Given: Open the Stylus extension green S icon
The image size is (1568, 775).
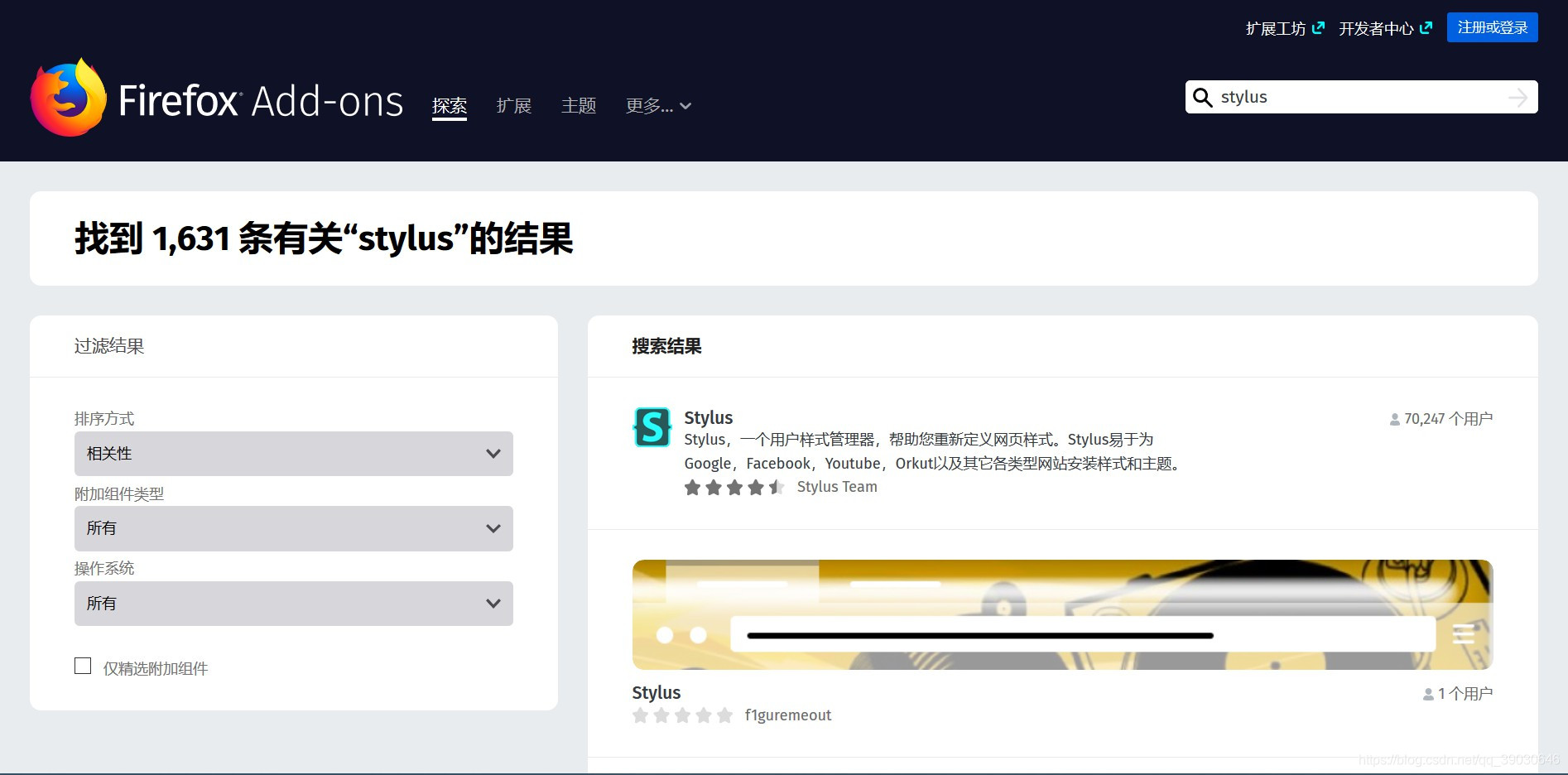Looking at the screenshot, I should [652, 427].
